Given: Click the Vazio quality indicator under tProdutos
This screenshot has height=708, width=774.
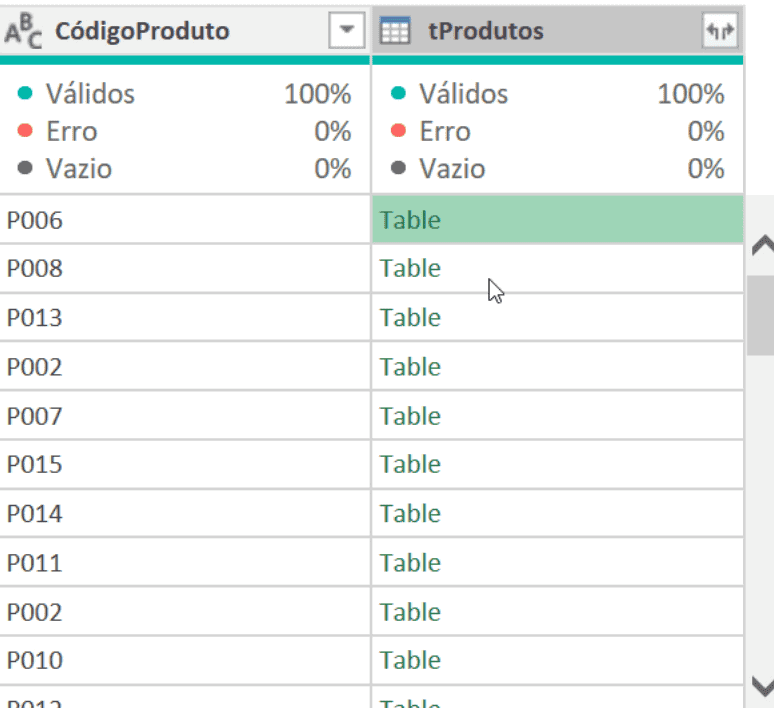Looking at the screenshot, I should coord(451,168).
